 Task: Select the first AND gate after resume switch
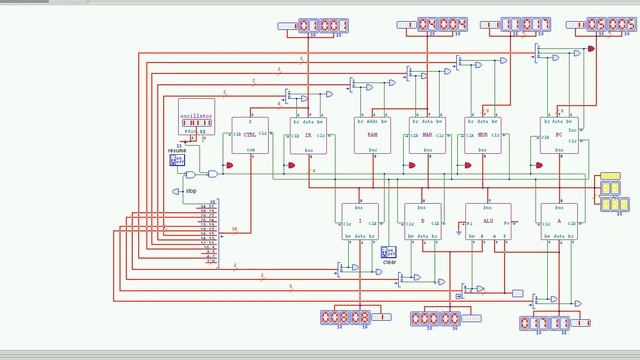click(191, 175)
